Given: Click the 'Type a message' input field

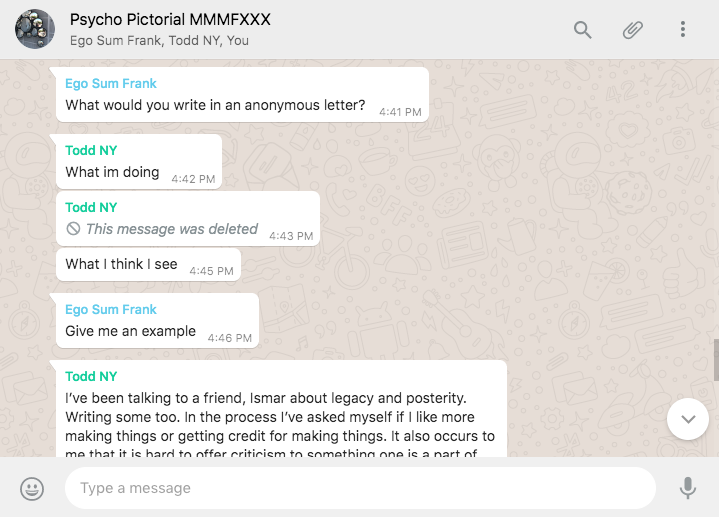Looking at the screenshot, I should pyautogui.click(x=360, y=488).
